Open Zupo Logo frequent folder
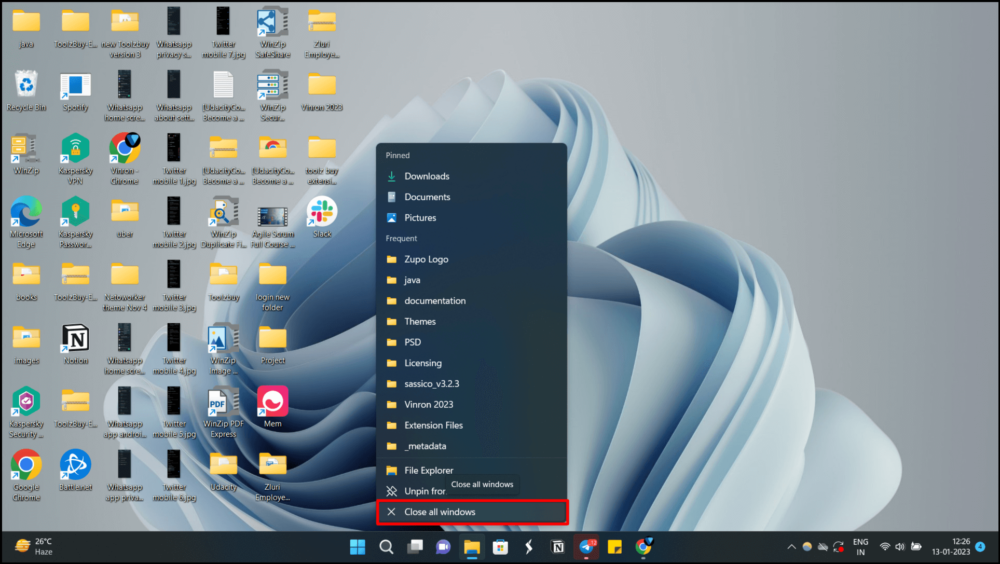Screen dimensions: 1000x564 [x=471, y=259]
